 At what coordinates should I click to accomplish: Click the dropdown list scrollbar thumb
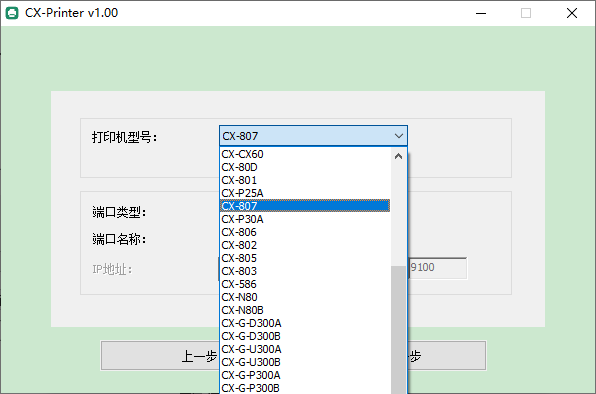click(x=398, y=330)
